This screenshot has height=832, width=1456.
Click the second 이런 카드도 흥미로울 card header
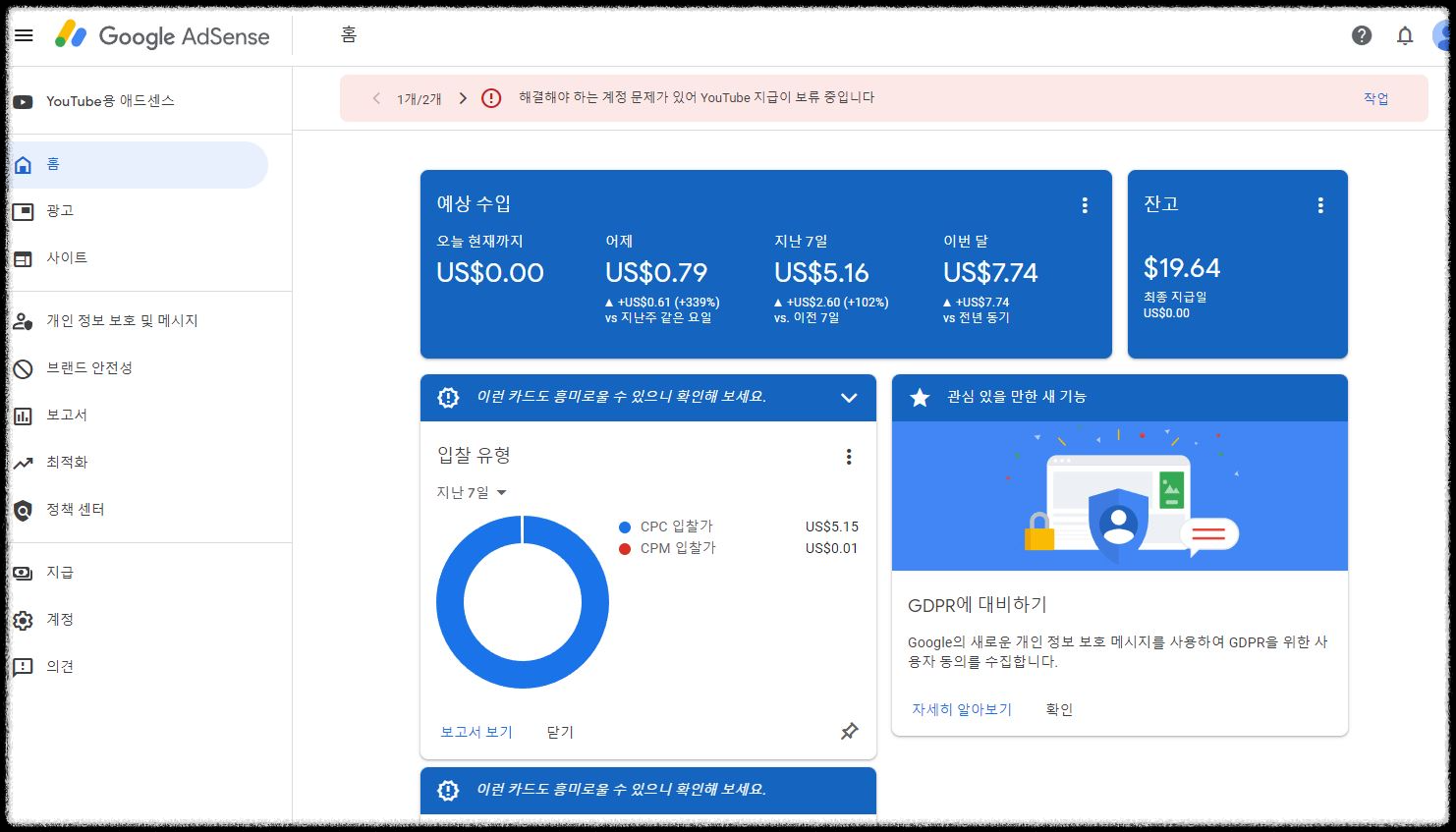click(x=648, y=790)
